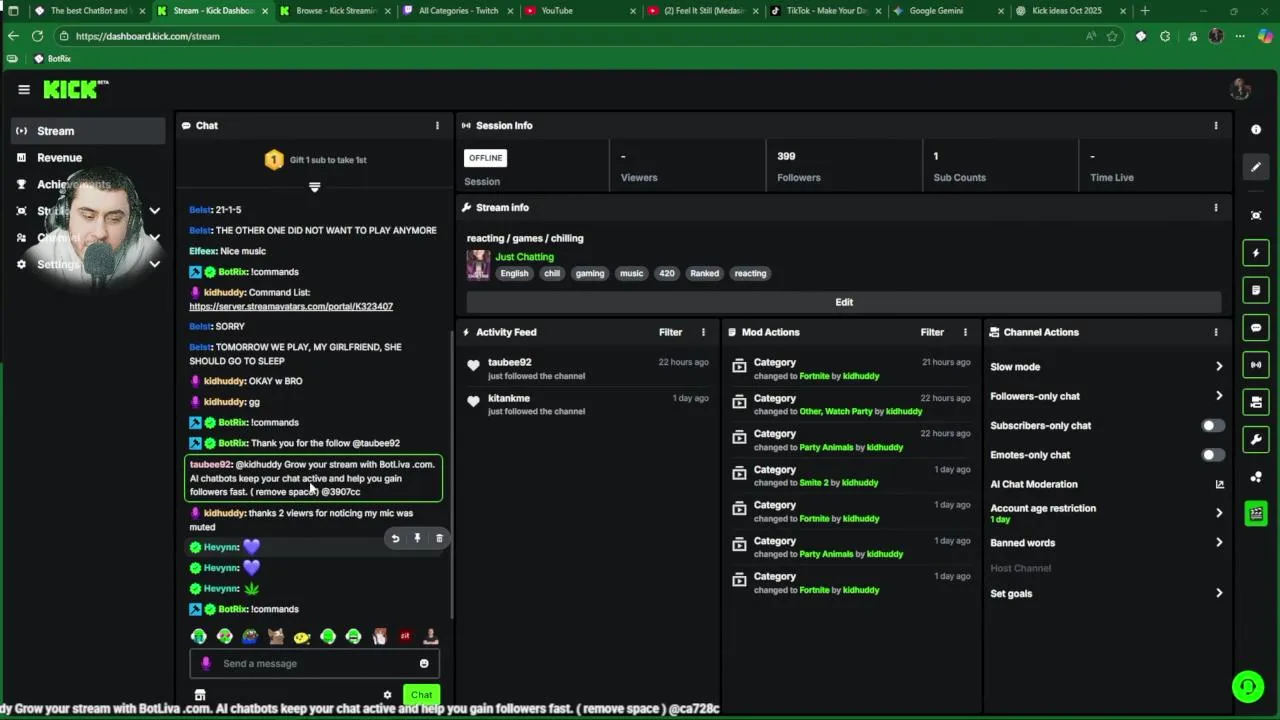Switch to Browse - Kick Streaming browser tab
This screenshot has width=1280, height=720.
pos(336,11)
